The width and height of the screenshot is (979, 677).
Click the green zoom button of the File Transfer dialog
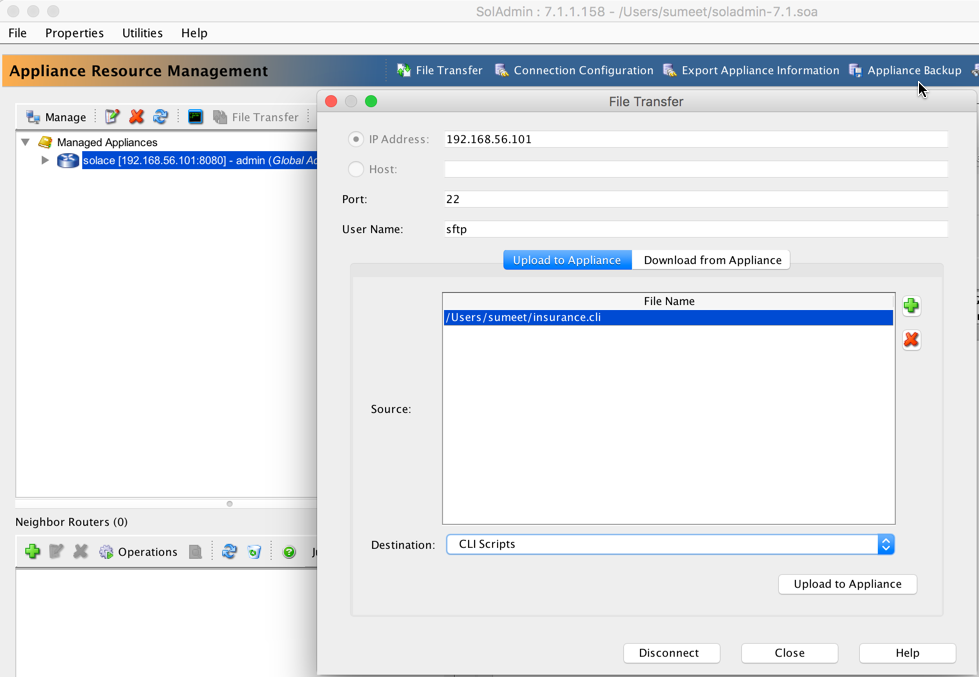371,101
